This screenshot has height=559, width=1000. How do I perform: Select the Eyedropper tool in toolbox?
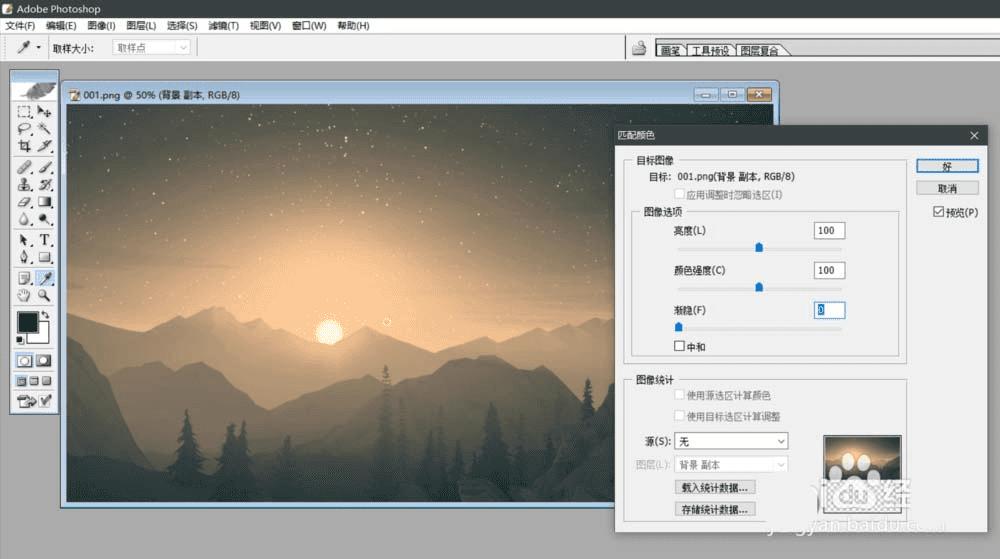44,279
